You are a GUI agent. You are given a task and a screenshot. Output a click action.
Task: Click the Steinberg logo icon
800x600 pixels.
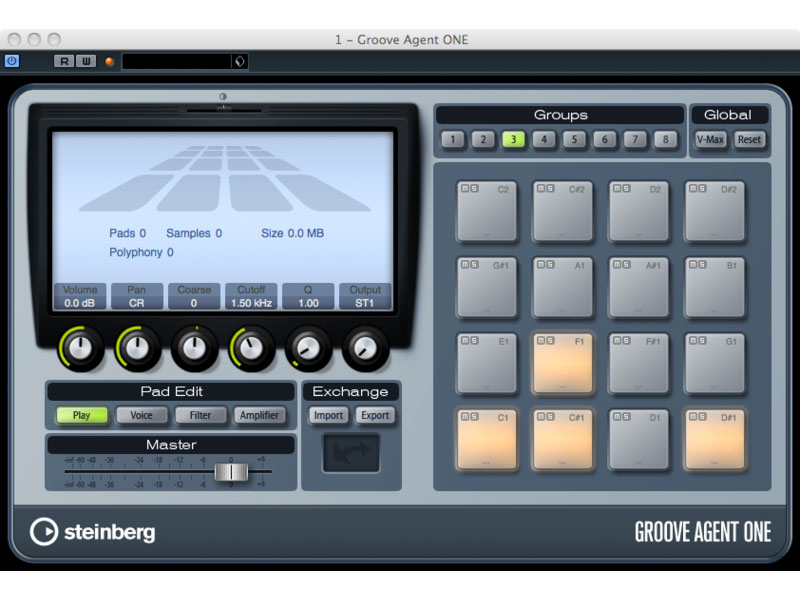point(45,533)
